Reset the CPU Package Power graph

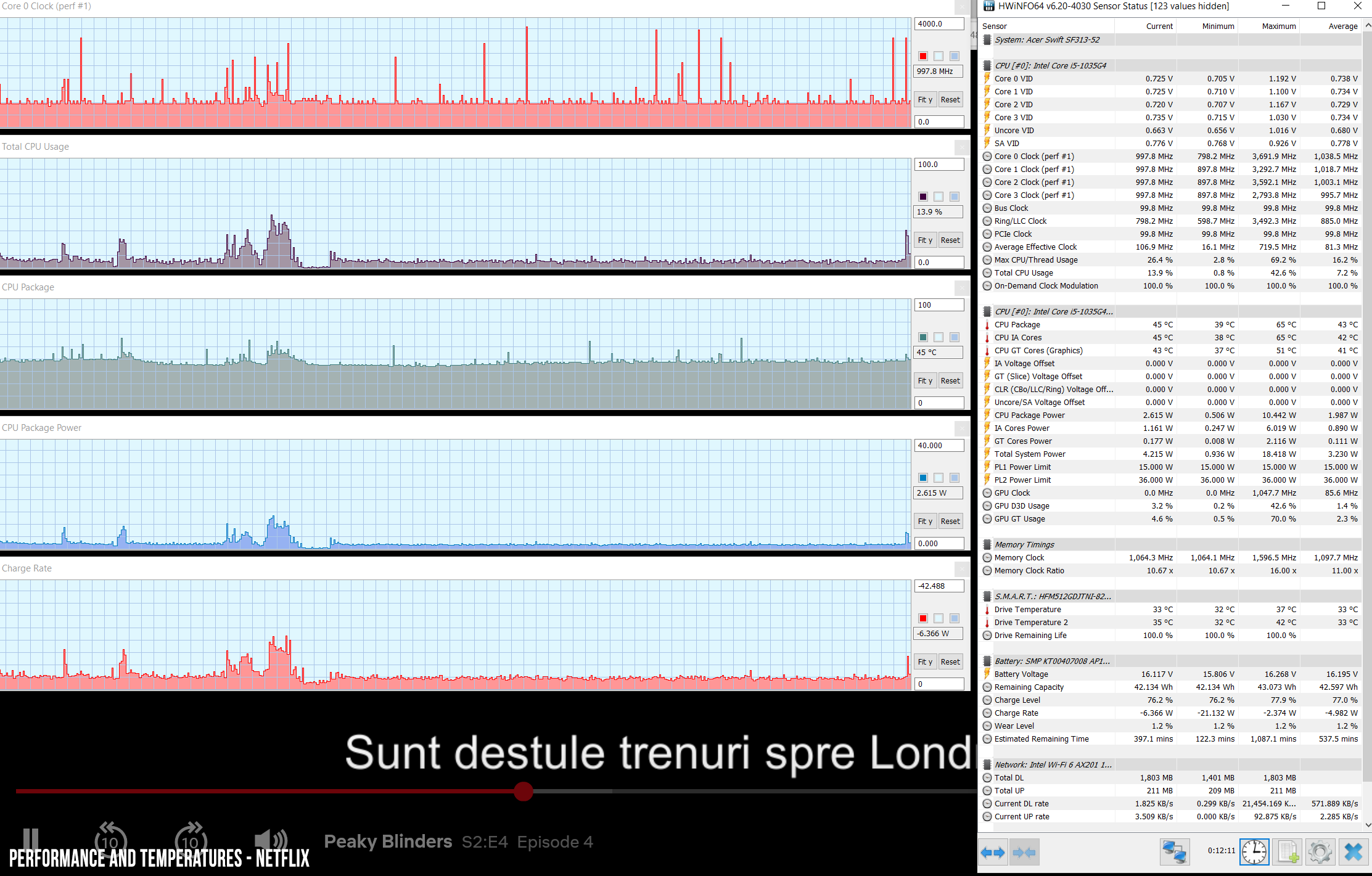click(950, 522)
